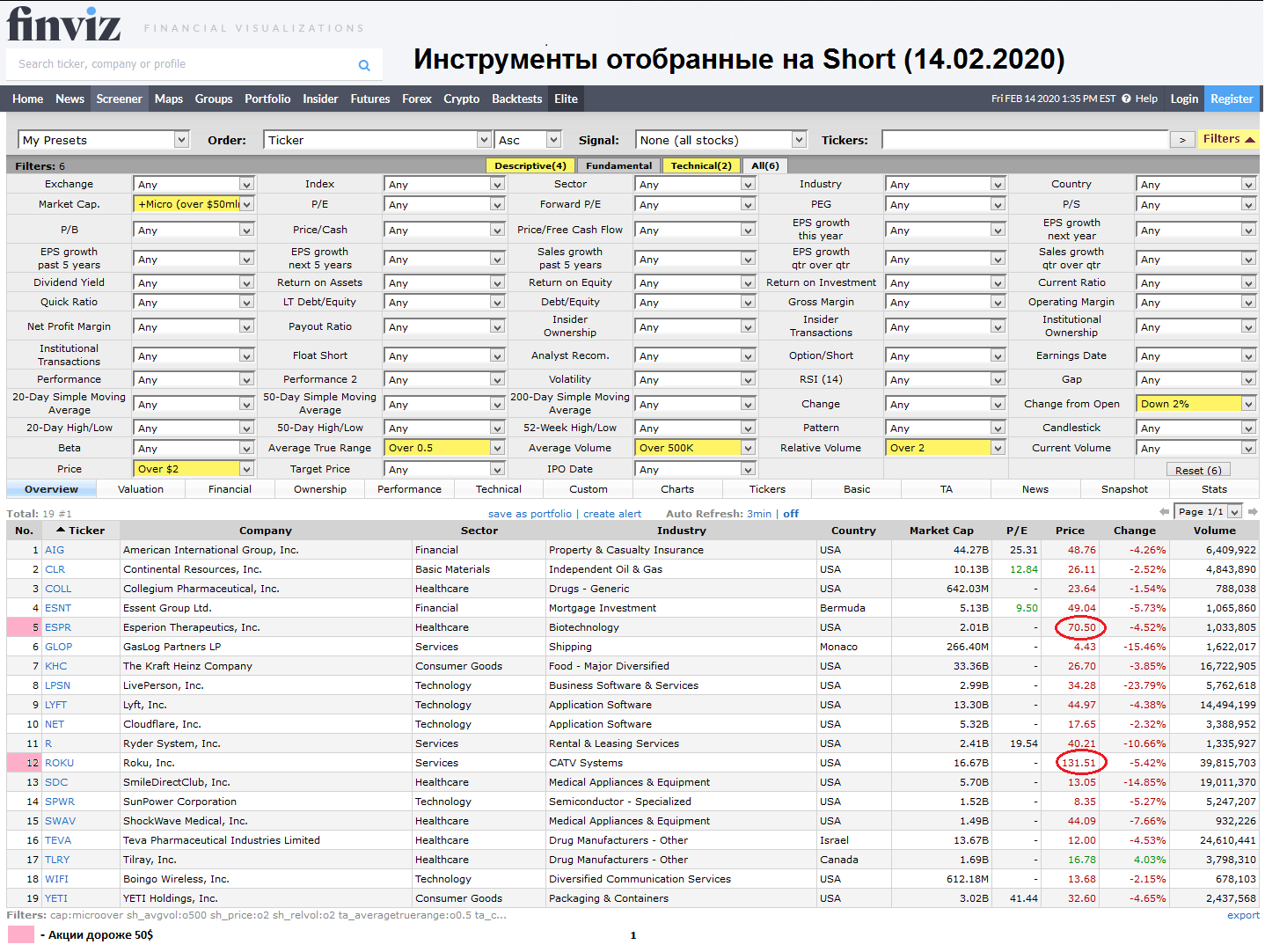
Task: Open the Sector filter dropdown
Action: 695,184
